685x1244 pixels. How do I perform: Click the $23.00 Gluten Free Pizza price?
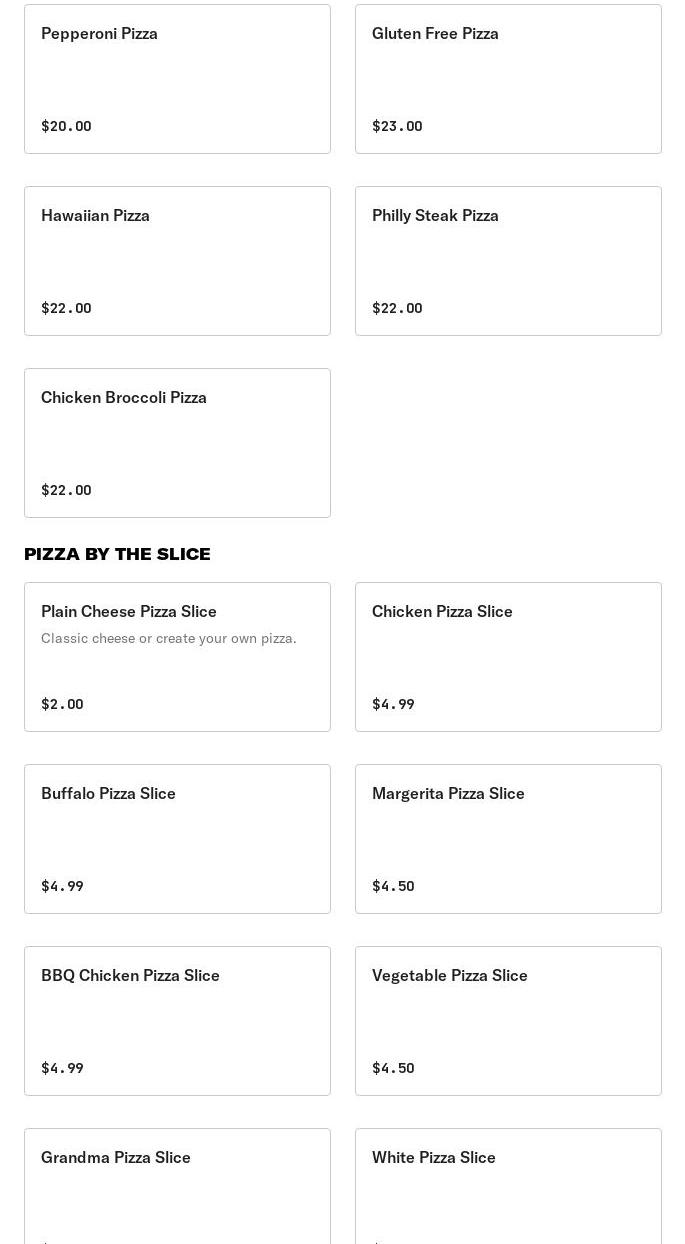pos(397,126)
